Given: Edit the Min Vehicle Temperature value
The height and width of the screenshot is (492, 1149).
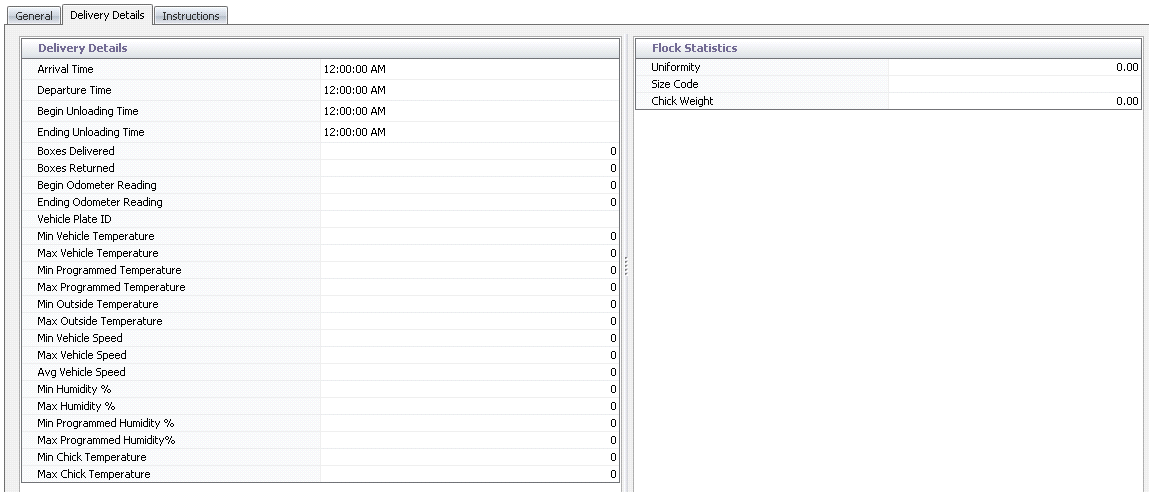Looking at the screenshot, I should (x=469, y=236).
